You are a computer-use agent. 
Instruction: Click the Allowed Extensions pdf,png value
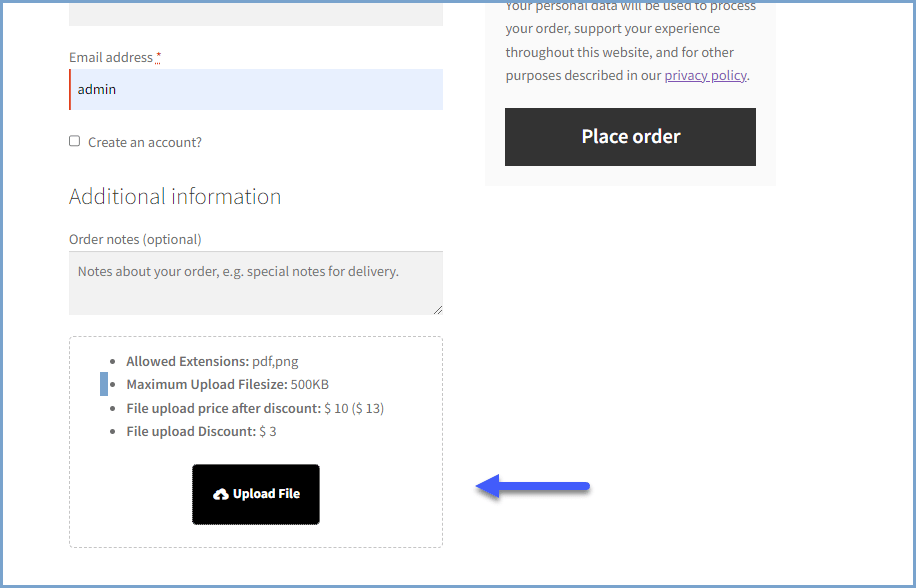273,362
